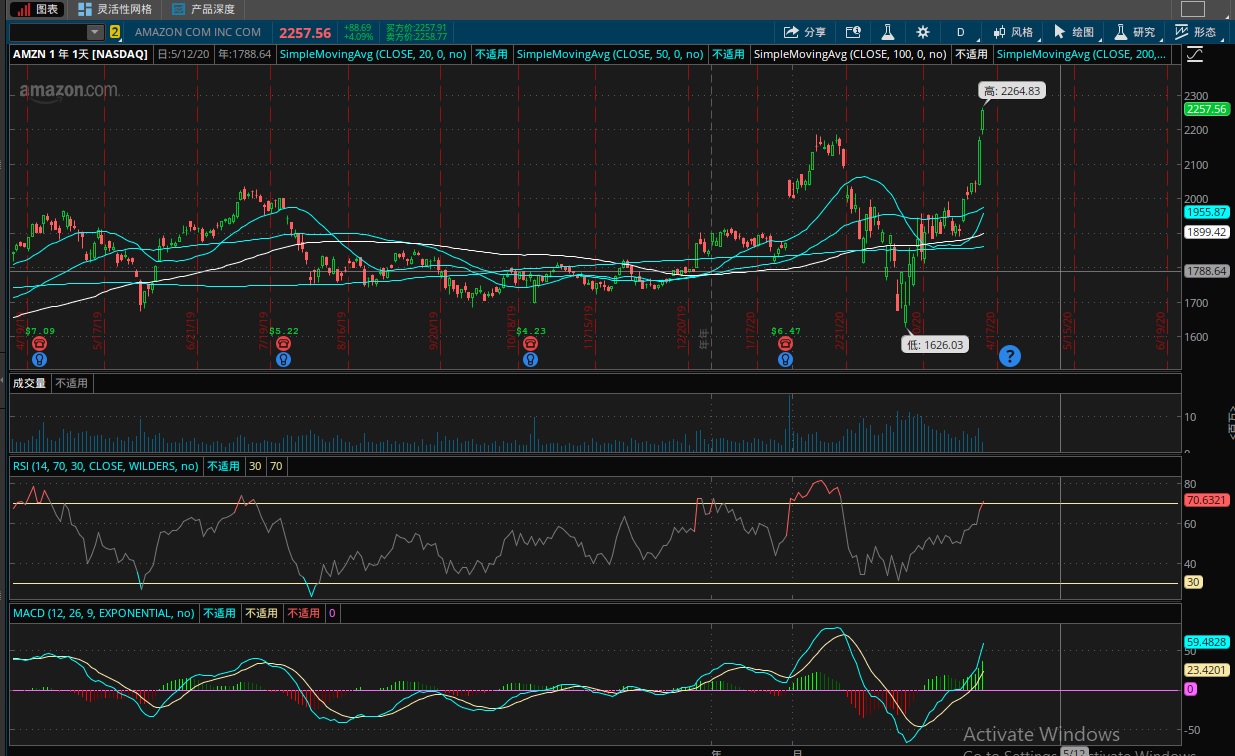Click the 分享 share button
Viewport: 1235px width, 756px height.
point(805,32)
